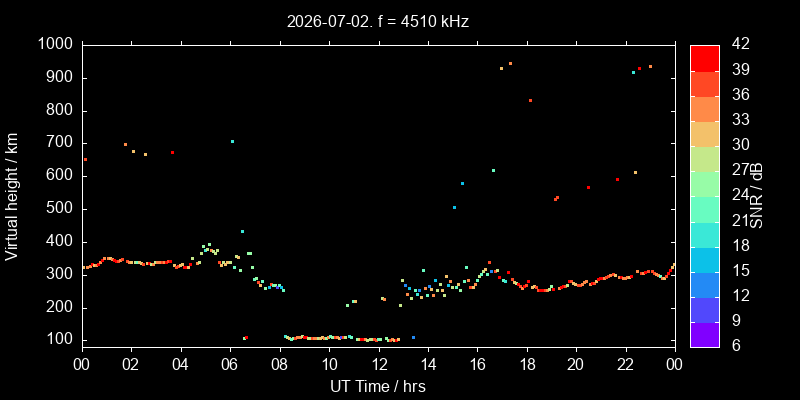Click the isolated blue point near 100 km after 13 hrs
Viewport: 800px width, 400px height.
(413, 337)
